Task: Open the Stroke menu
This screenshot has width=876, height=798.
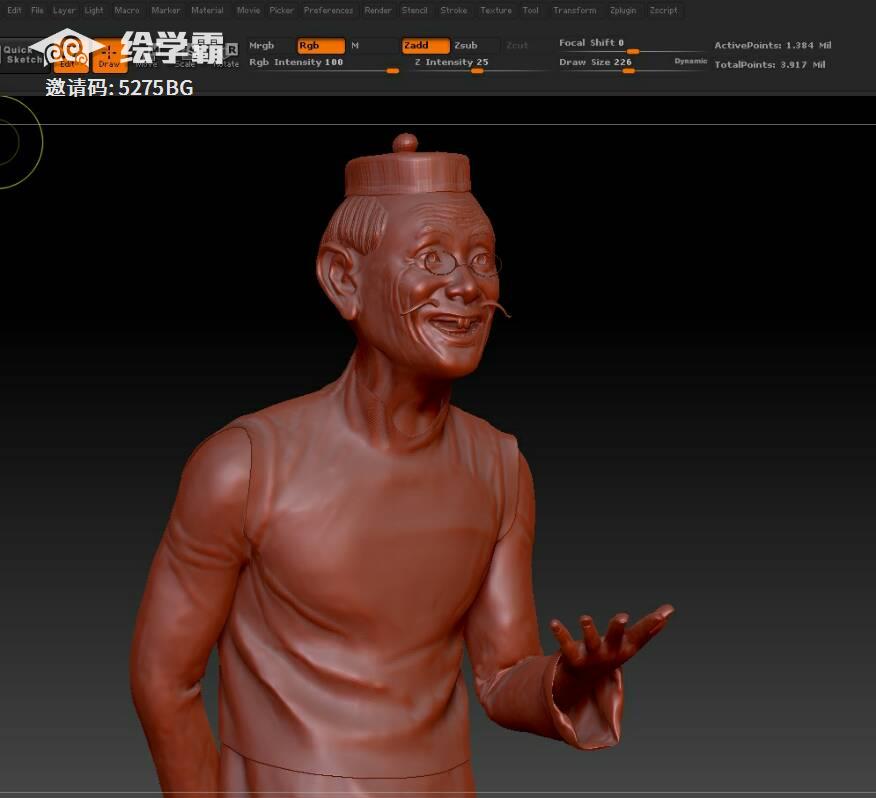Action: (x=454, y=10)
